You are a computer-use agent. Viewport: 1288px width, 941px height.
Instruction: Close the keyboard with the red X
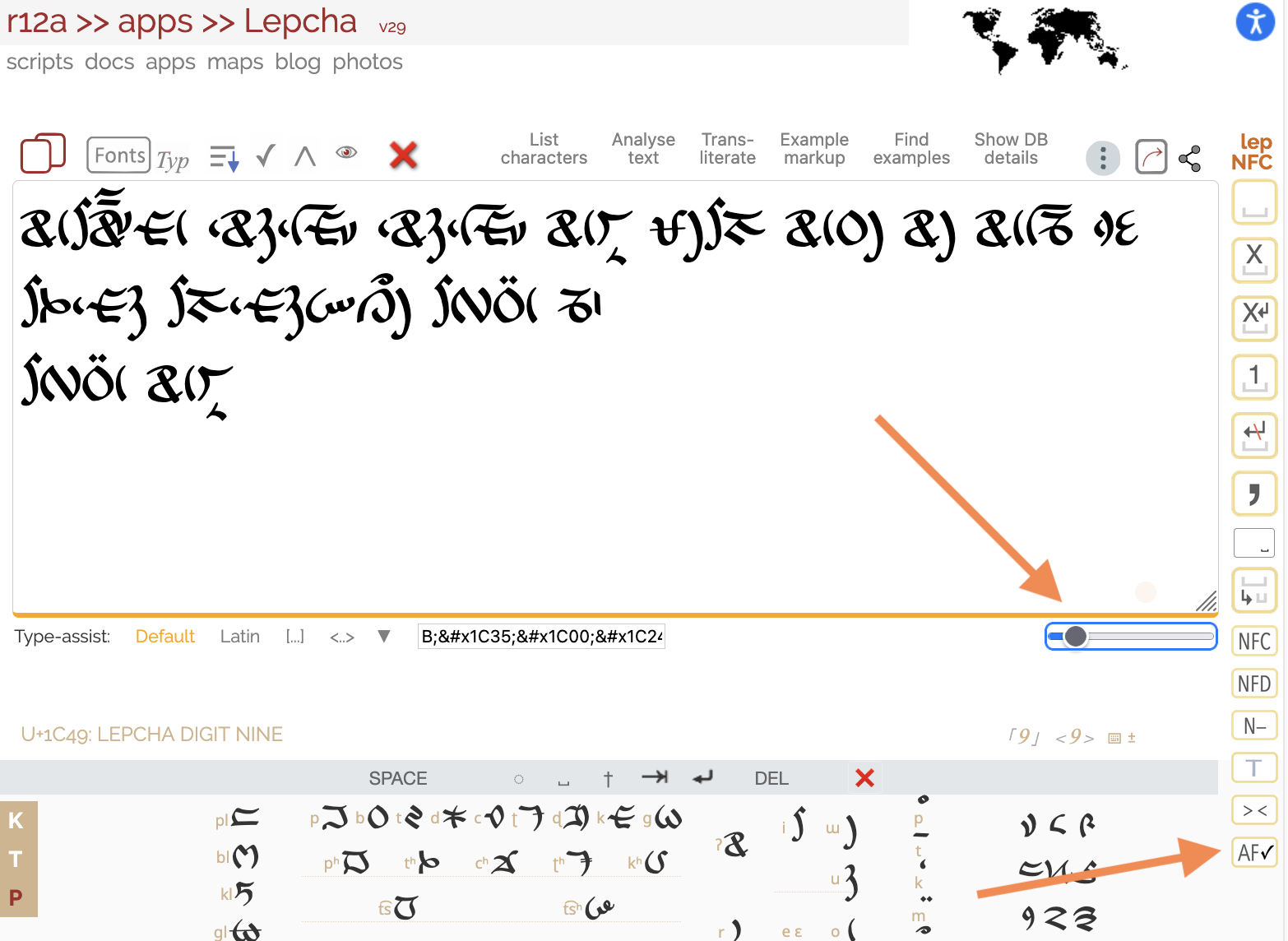(x=864, y=777)
